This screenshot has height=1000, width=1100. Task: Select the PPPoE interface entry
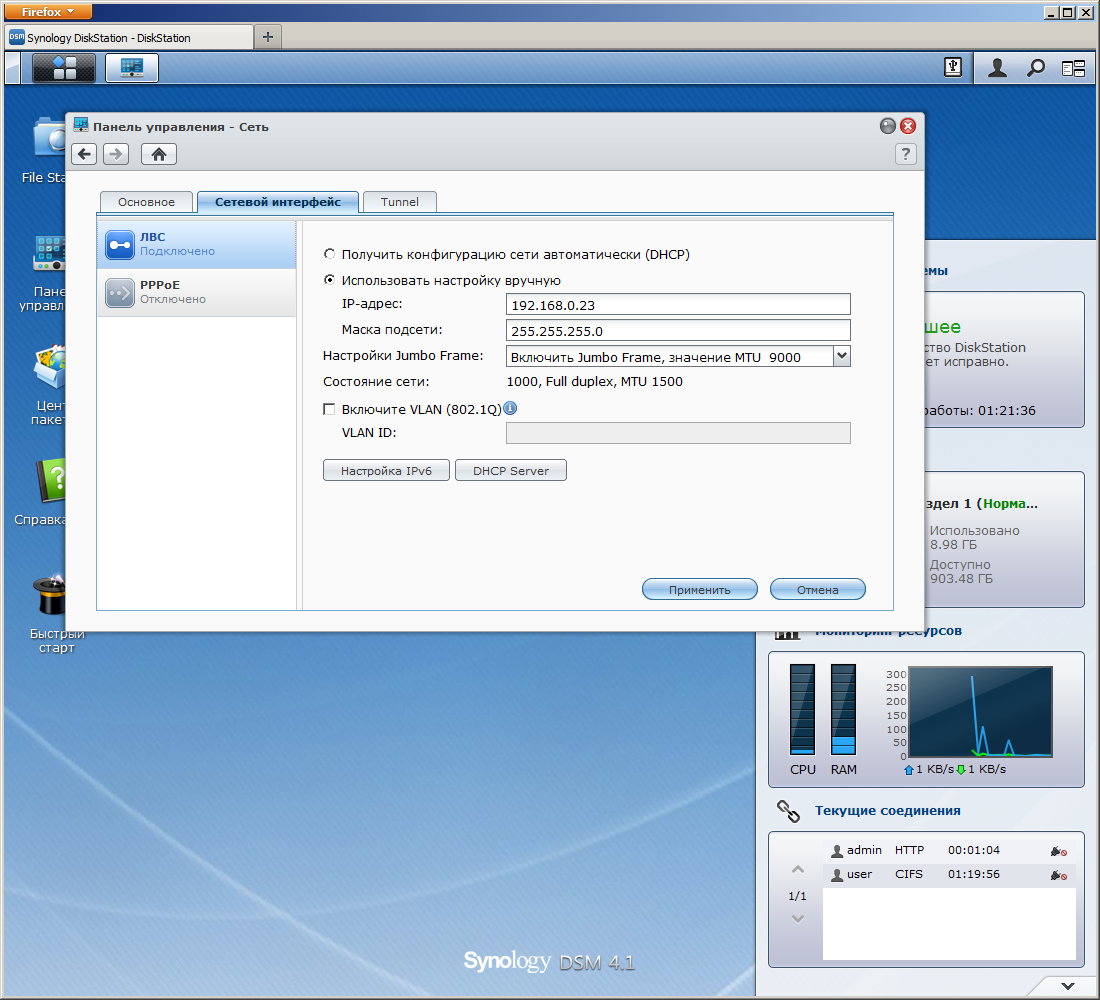coord(196,293)
